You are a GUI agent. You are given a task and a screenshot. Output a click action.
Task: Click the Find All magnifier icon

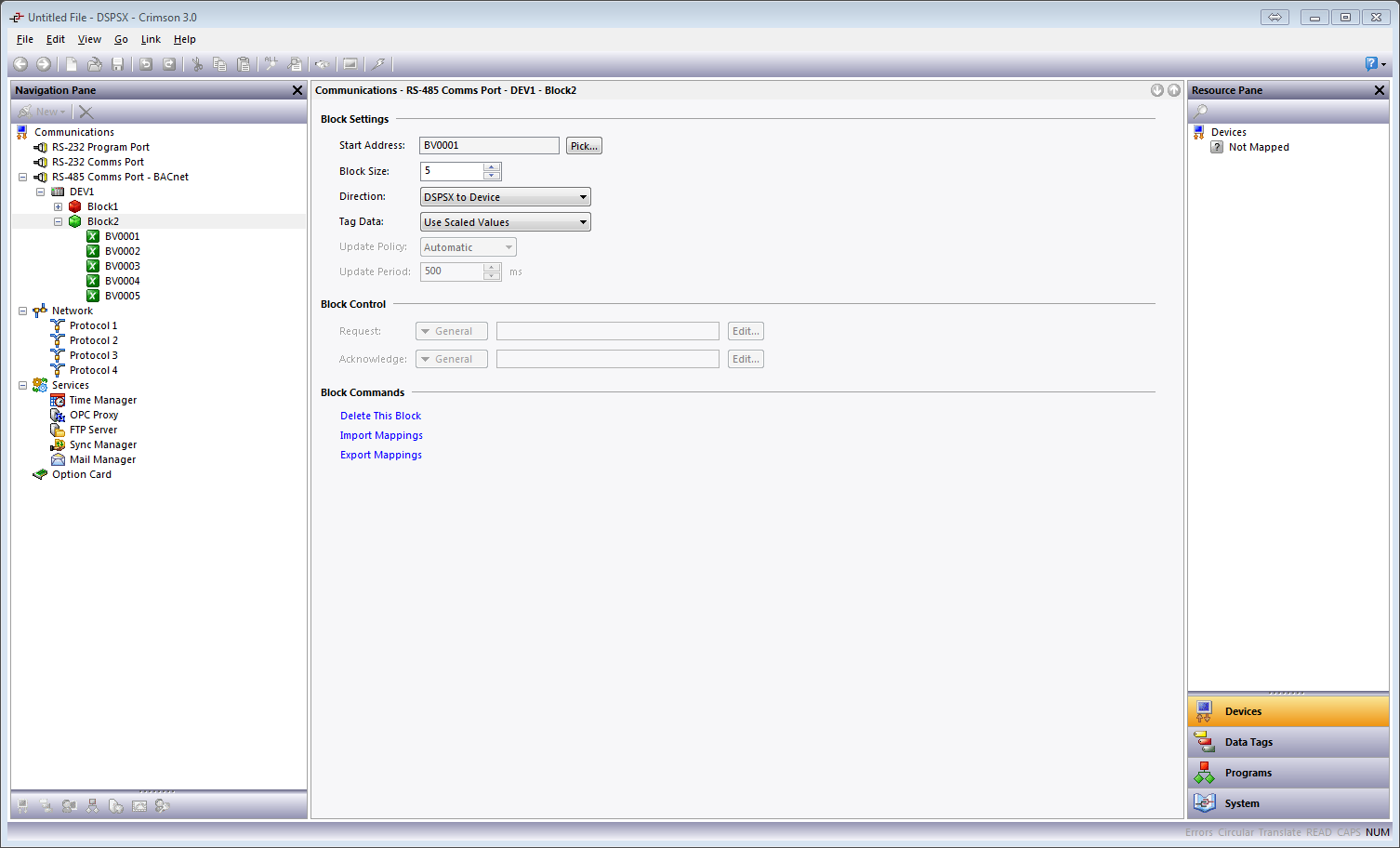271,64
